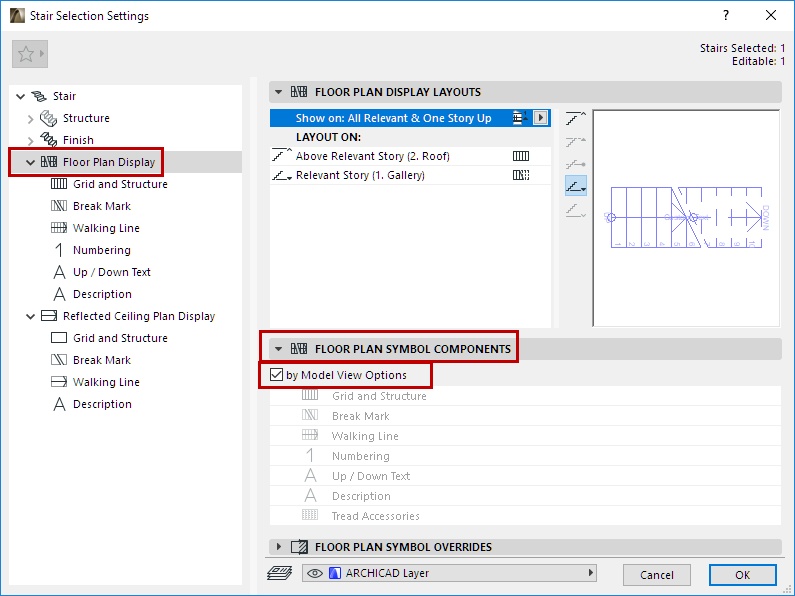The height and width of the screenshot is (596, 795).
Task: Select the 'Show on: All Relevant & One Story Up' row
Action: pyautogui.click(x=410, y=118)
